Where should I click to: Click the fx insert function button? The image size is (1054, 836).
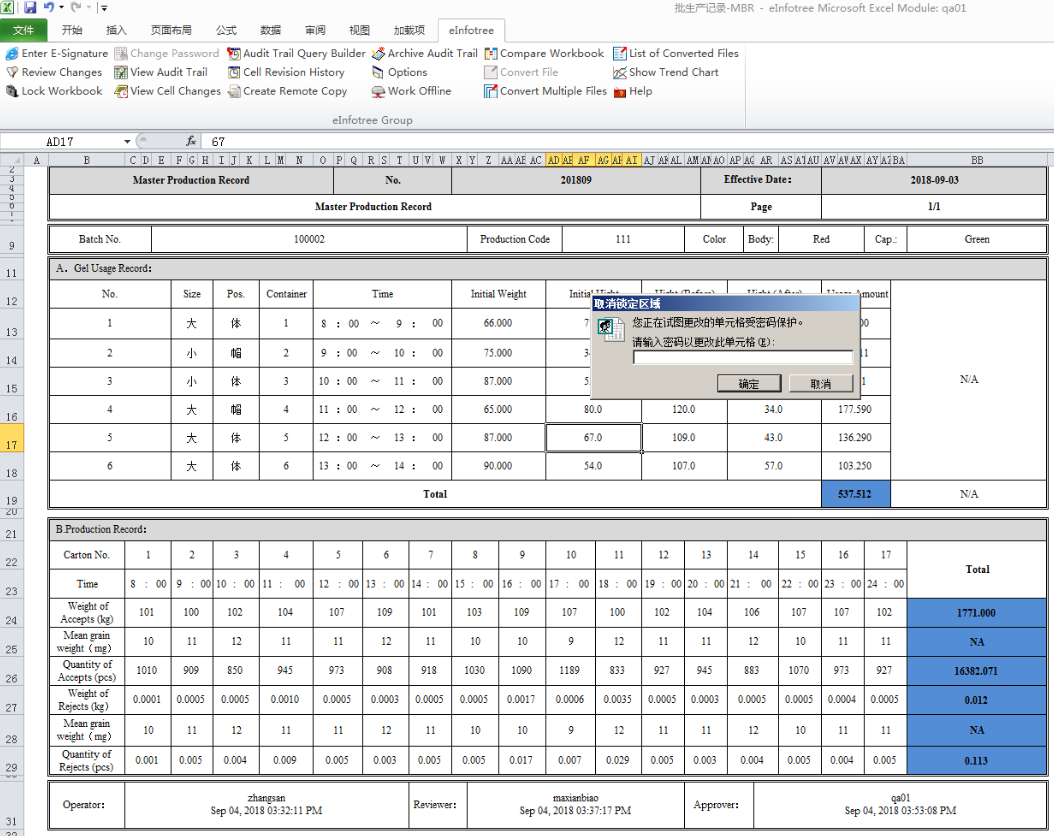191,142
